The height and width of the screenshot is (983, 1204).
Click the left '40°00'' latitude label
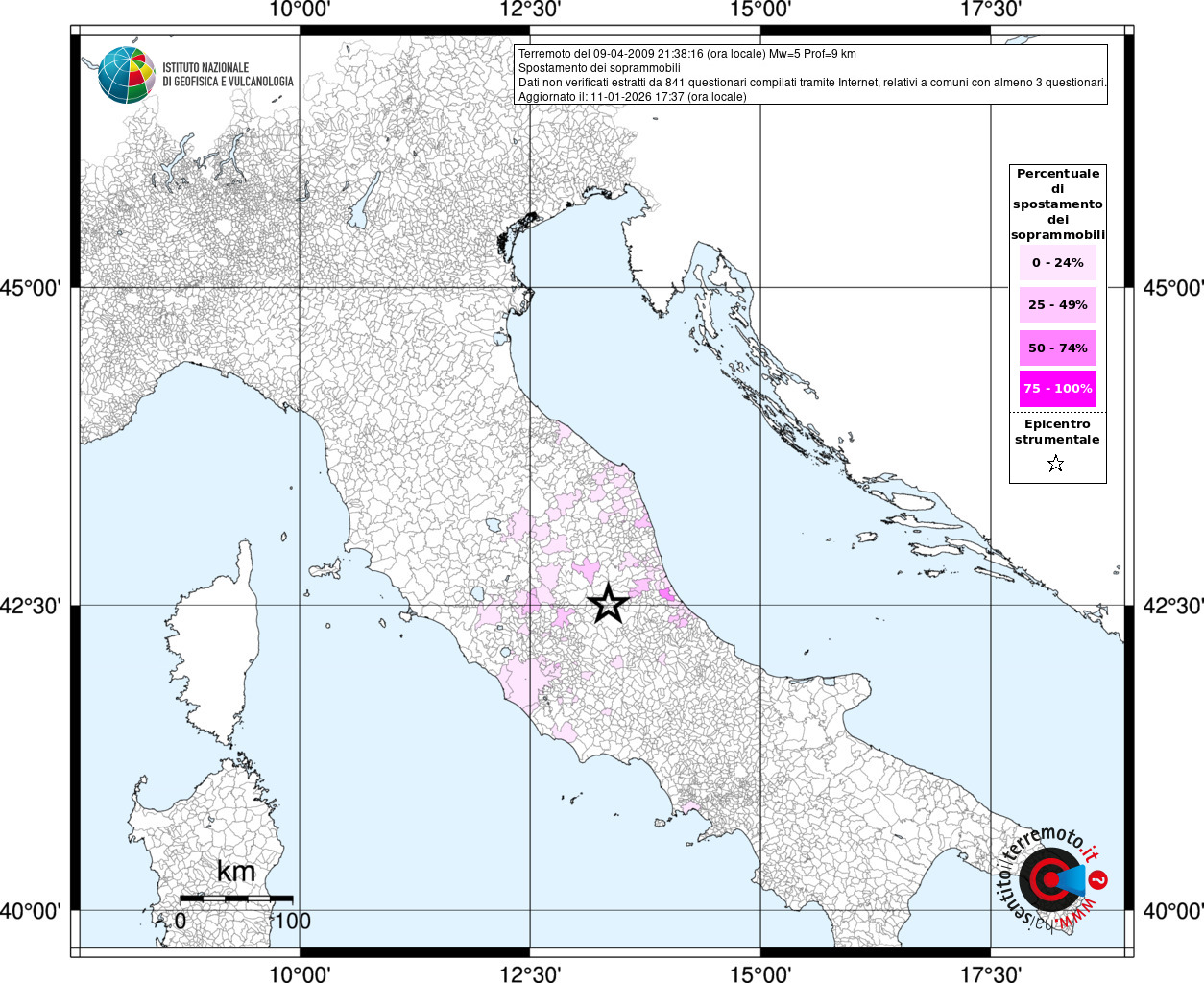[32, 910]
